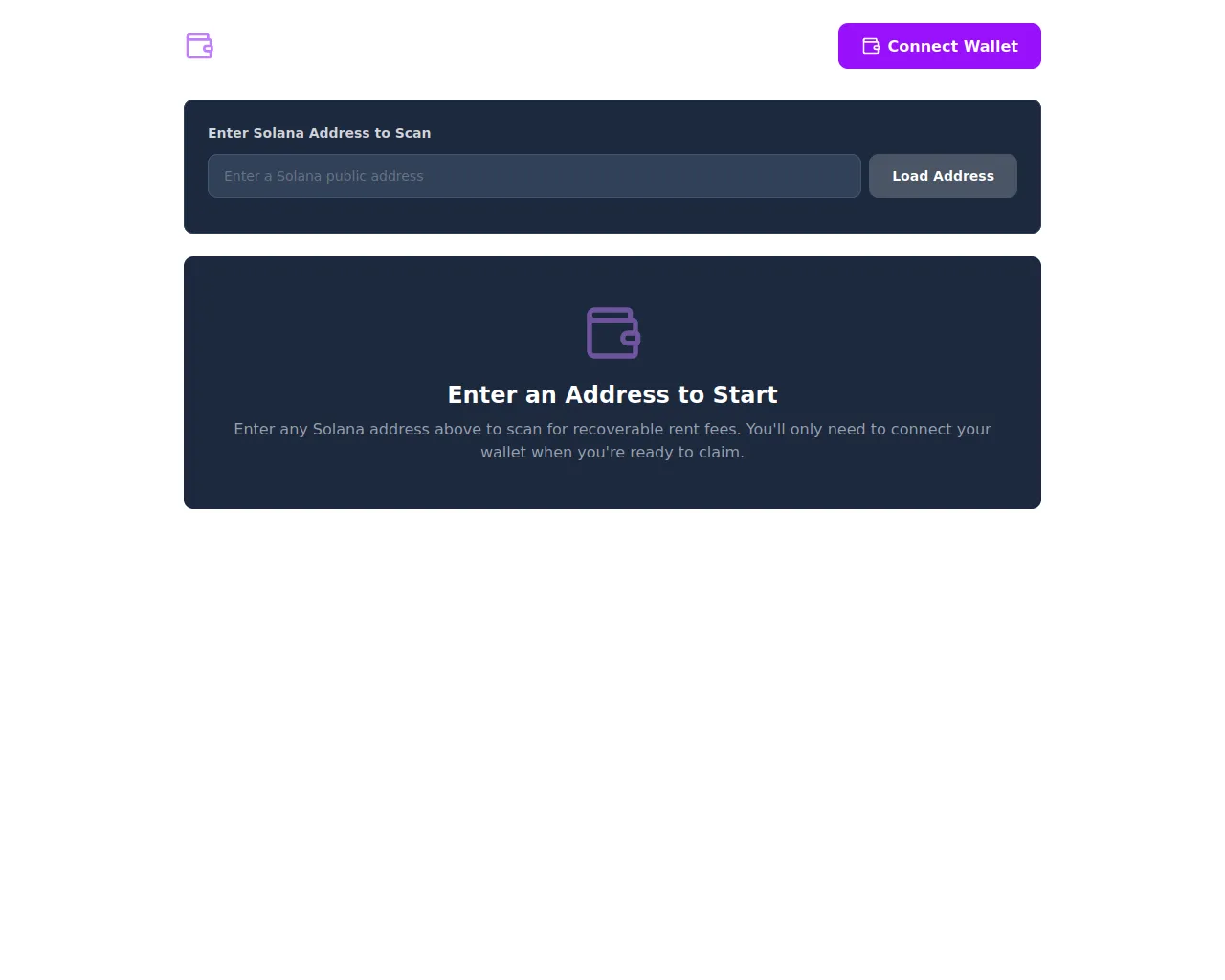
Task: Click the 'Enter a Solana public address' placeholder
Action: 323,176
